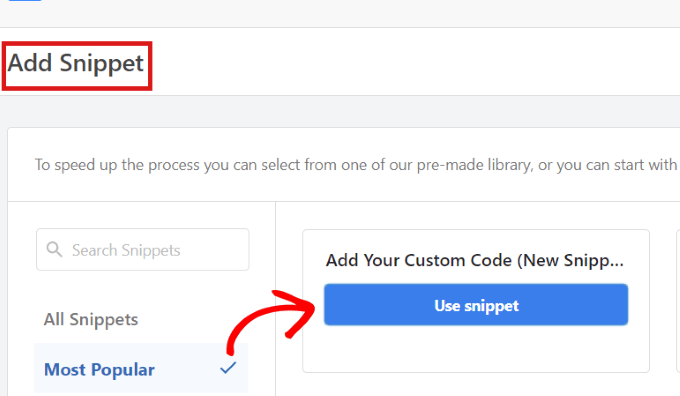The height and width of the screenshot is (396, 680).
Task: Open the Add Your Custom Code title
Action: (474, 260)
